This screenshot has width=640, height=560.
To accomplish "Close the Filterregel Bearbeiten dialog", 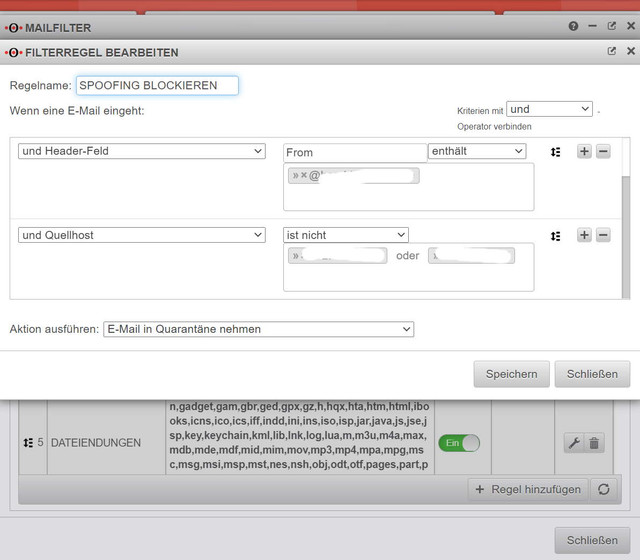I will pos(631,51).
